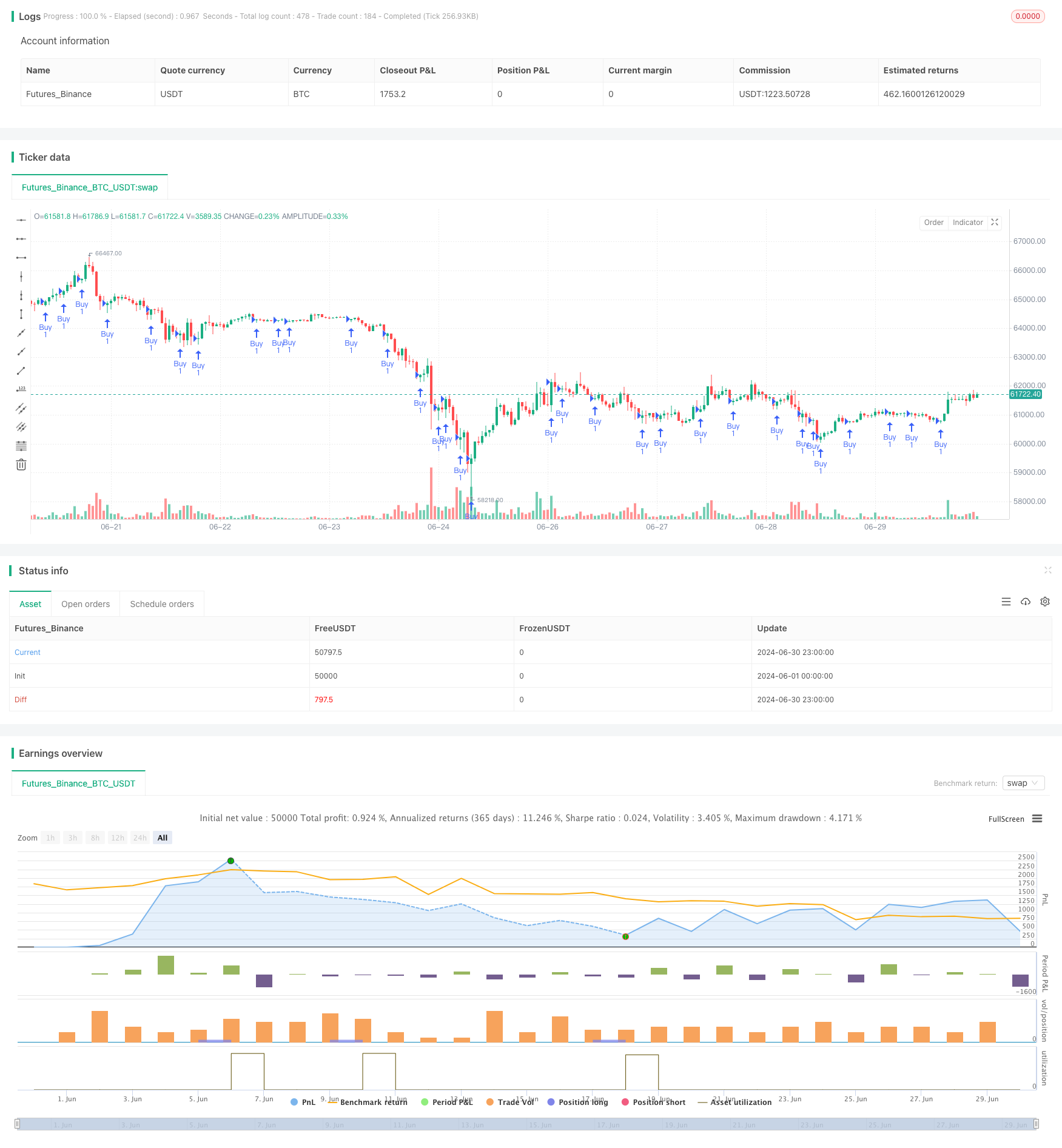Viewport: 1062px width, 1148px height.
Task: Switch to the Schedule orders tab
Action: click(162, 604)
